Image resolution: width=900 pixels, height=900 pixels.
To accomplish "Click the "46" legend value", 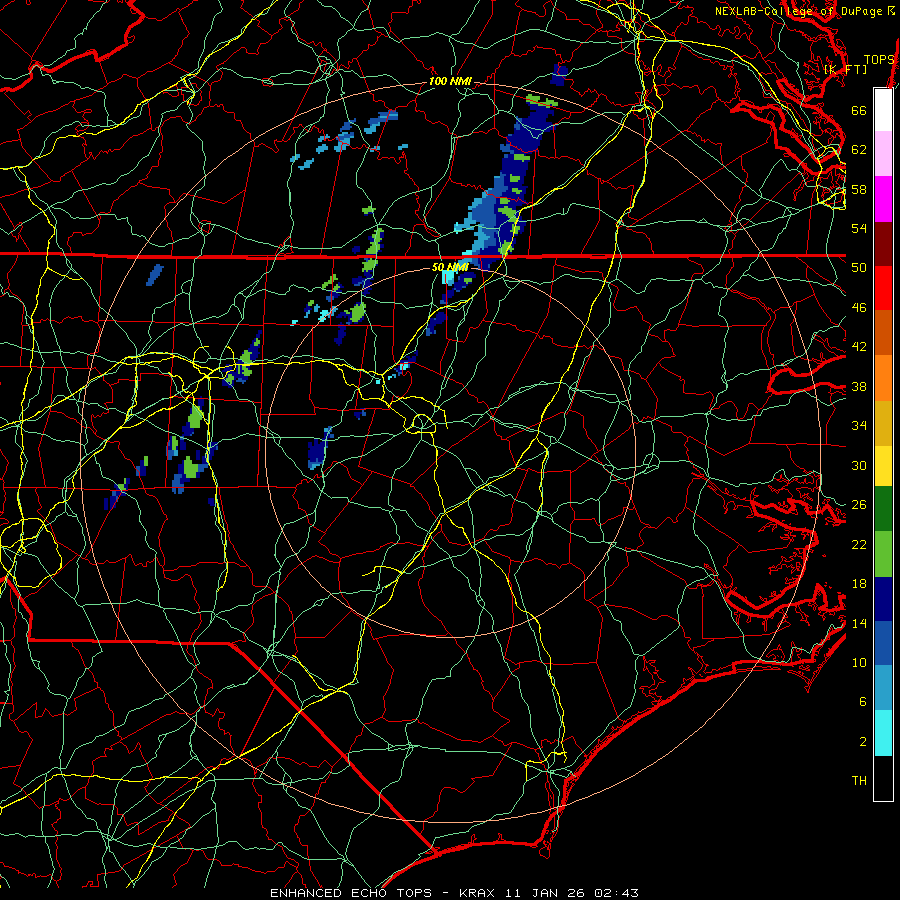I will 859,308.
